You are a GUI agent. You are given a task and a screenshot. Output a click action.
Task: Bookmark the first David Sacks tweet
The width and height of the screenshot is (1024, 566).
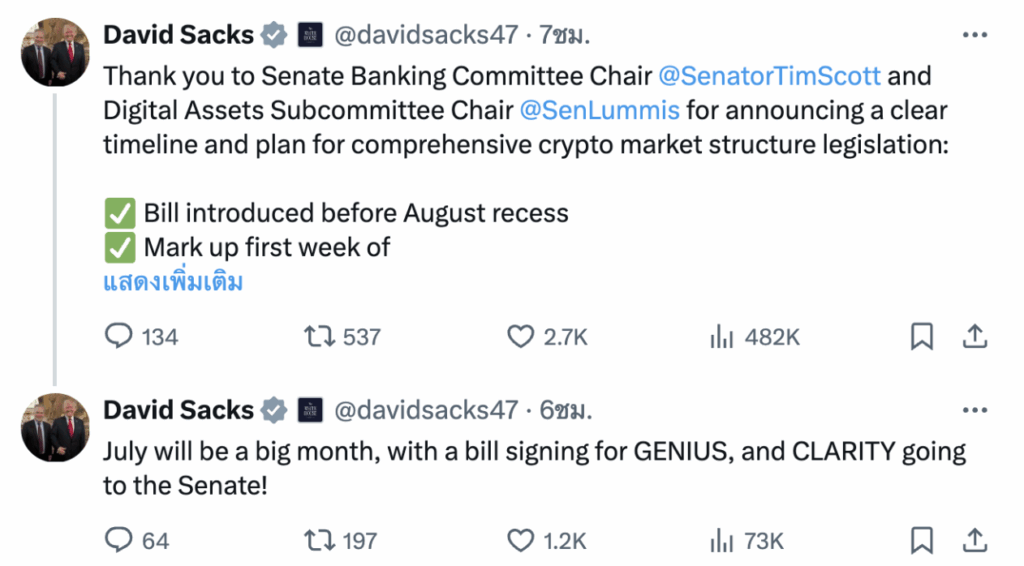click(x=922, y=337)
